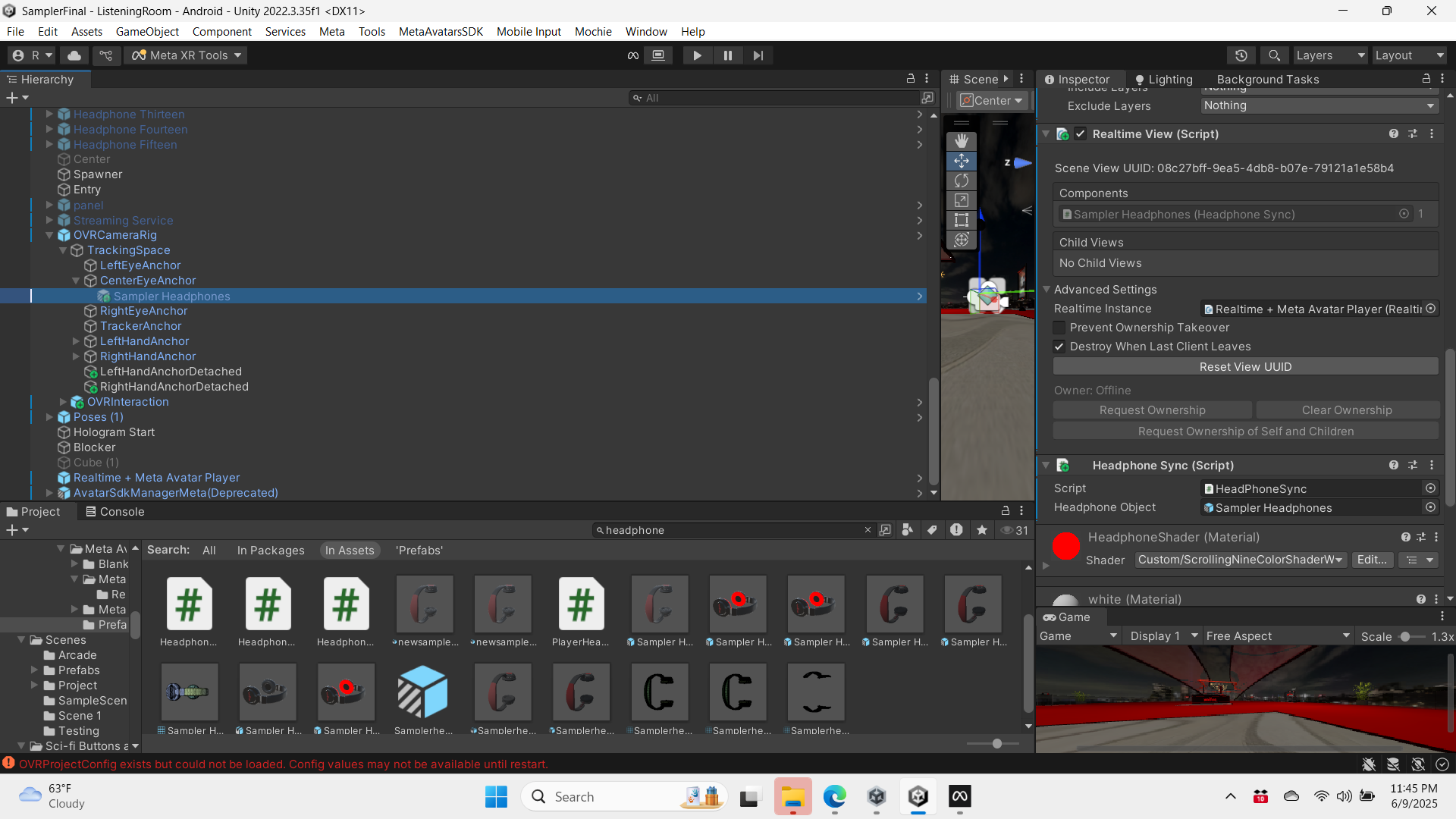Lock the Inspector panel
Screen dimensions: 1456x819
coord(1426,79)
